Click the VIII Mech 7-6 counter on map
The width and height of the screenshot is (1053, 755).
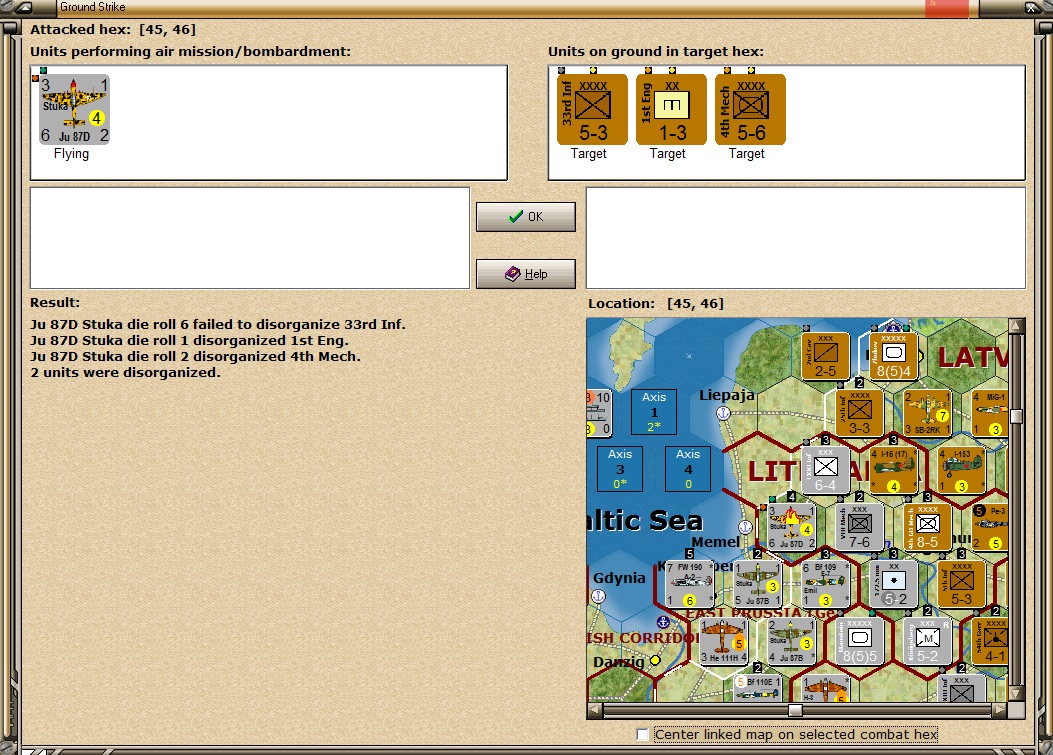click(860, 527)
